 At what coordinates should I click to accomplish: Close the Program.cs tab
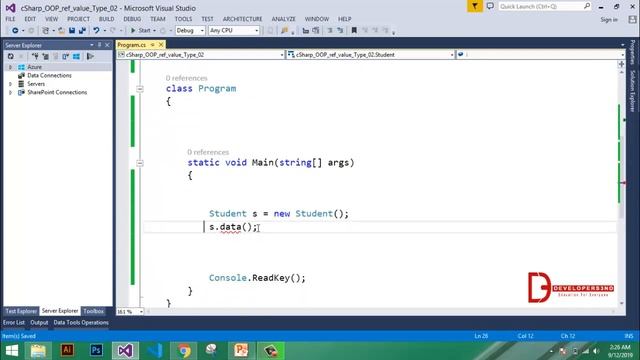161,44
